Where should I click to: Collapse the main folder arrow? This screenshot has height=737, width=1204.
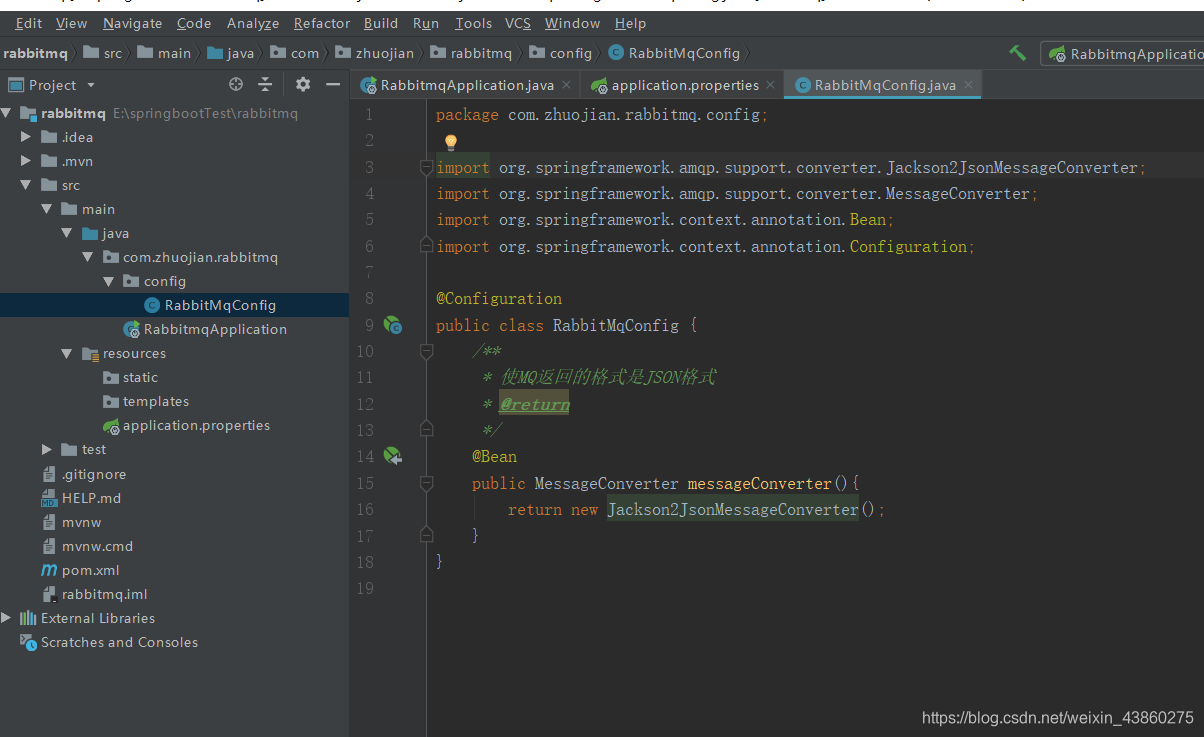47,209
